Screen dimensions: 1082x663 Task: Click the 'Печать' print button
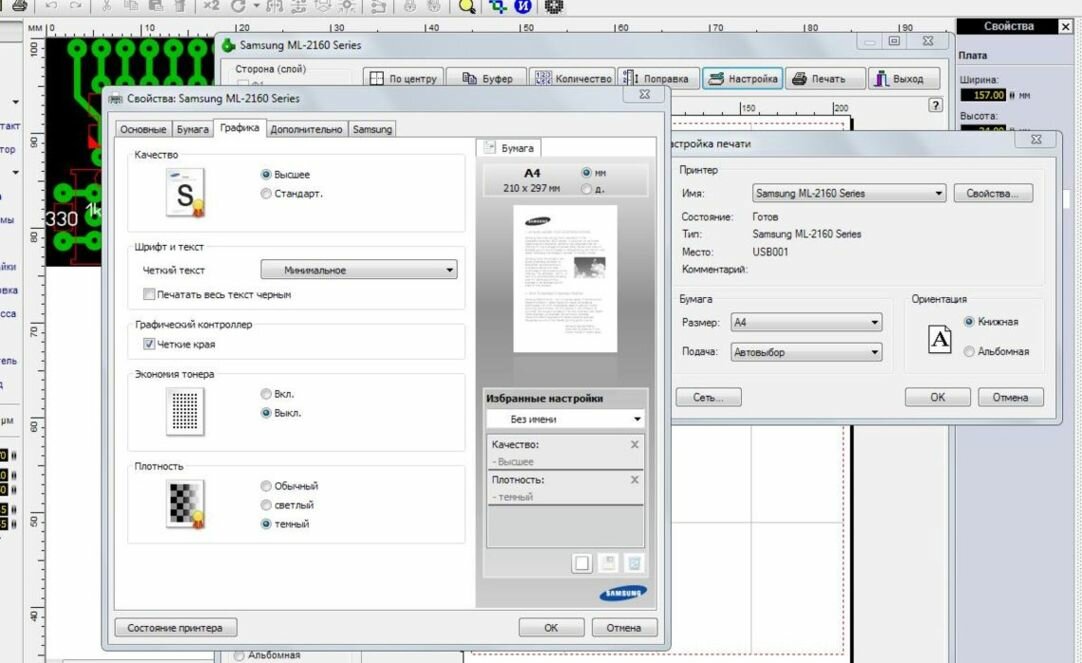coord(825,79)
